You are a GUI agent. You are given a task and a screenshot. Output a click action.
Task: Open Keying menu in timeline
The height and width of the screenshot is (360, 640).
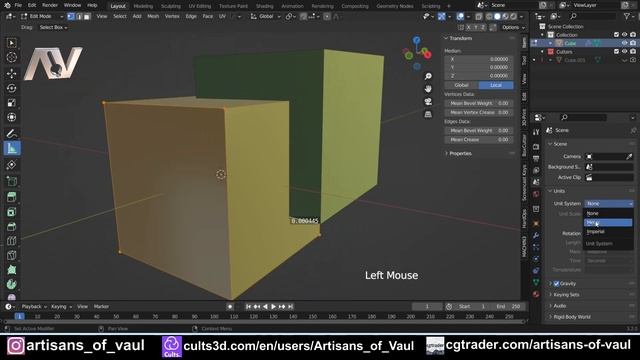61,307
